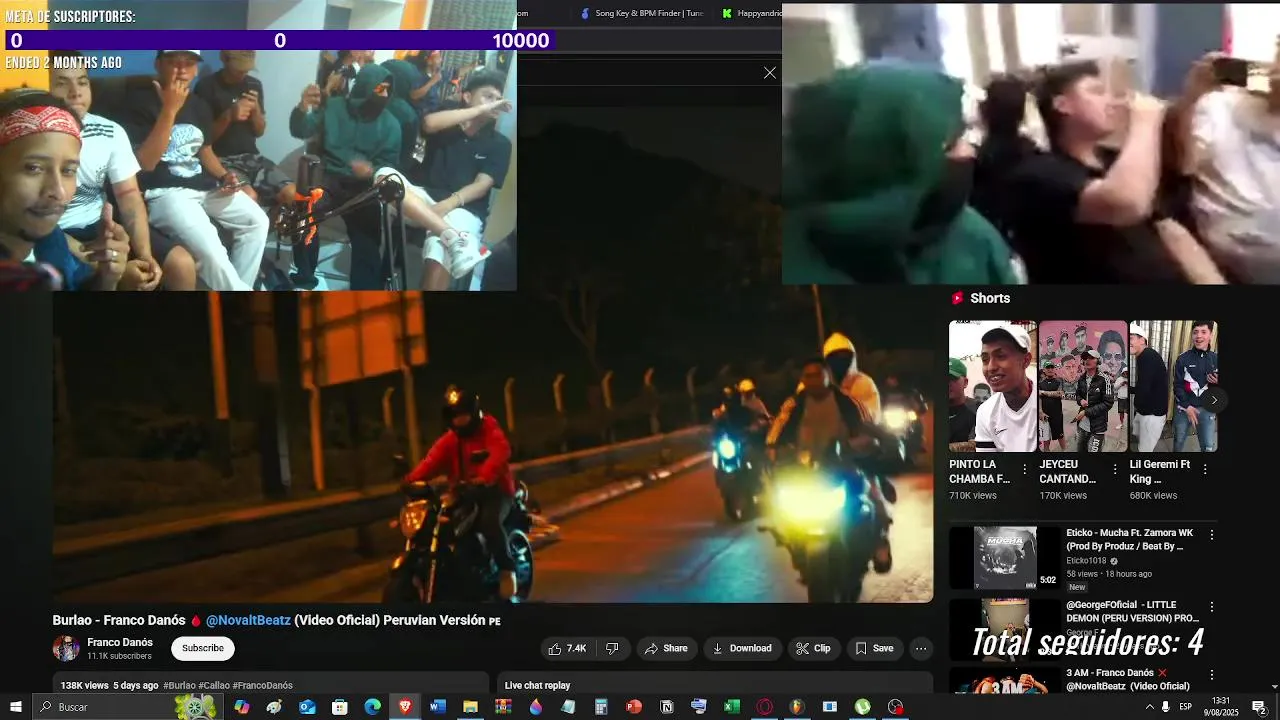The image size is (1280, 720).
Task: Open Microsoft Store from taskbar
Action: (x=340, y=707)
